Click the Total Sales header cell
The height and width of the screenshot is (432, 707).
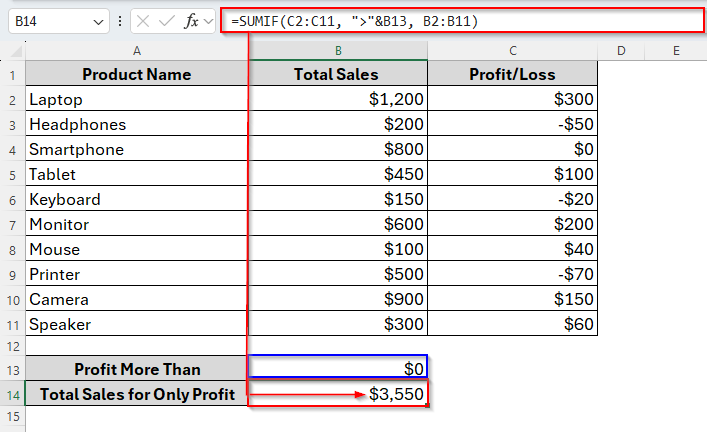[x=338, y=75]
